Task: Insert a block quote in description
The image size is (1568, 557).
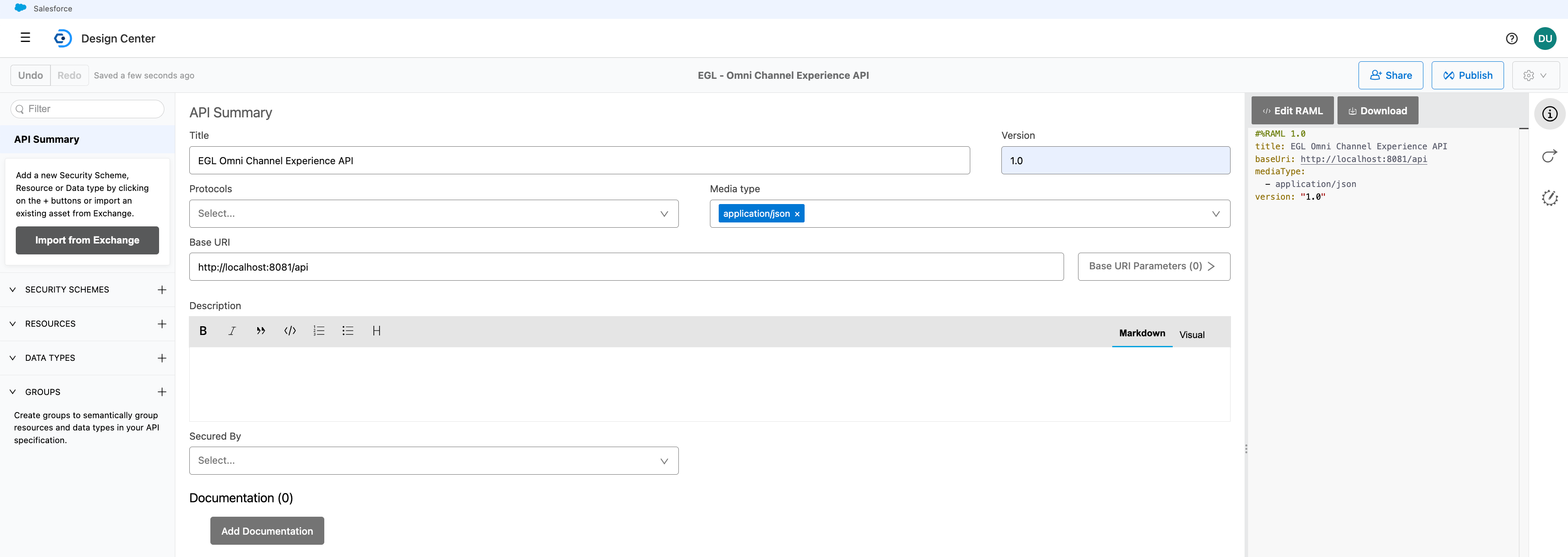Action: pyautogui.click(x=260, y=331)
